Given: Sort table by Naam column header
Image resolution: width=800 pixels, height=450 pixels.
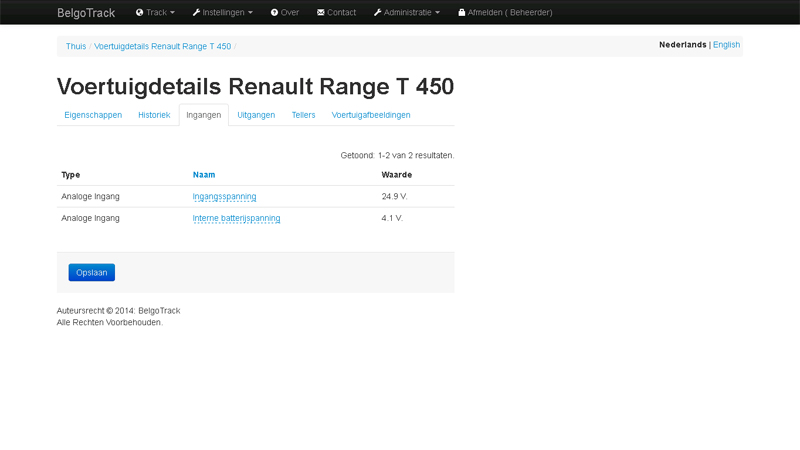Looking at the screenshot, I should pos(204,174).
